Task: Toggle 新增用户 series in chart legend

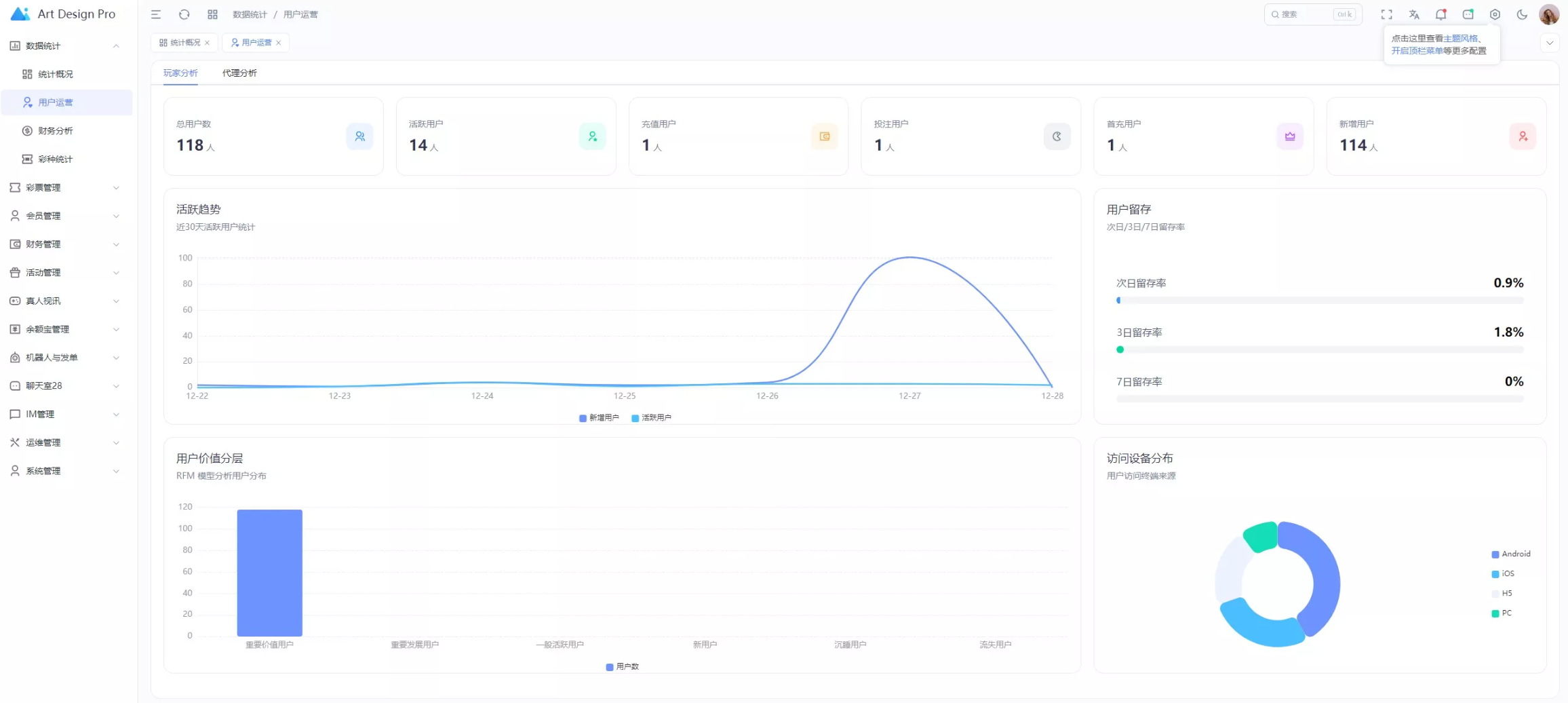Action: 599,418
